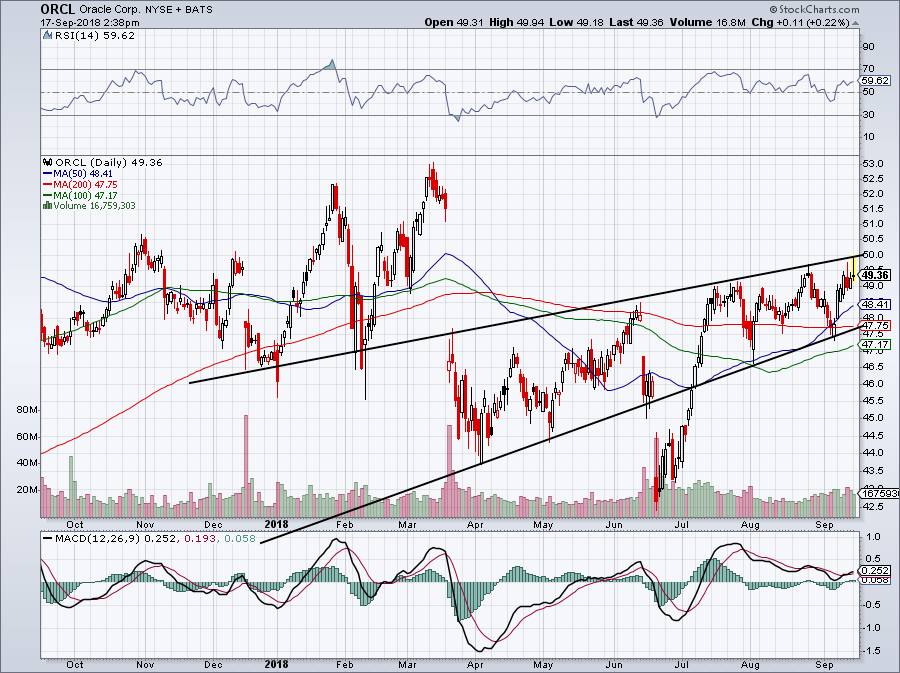Screen dimensions: 900x673
Task: Click the 'Sep' month label beneath the MACD panel
Action: (x=824, y=664)
